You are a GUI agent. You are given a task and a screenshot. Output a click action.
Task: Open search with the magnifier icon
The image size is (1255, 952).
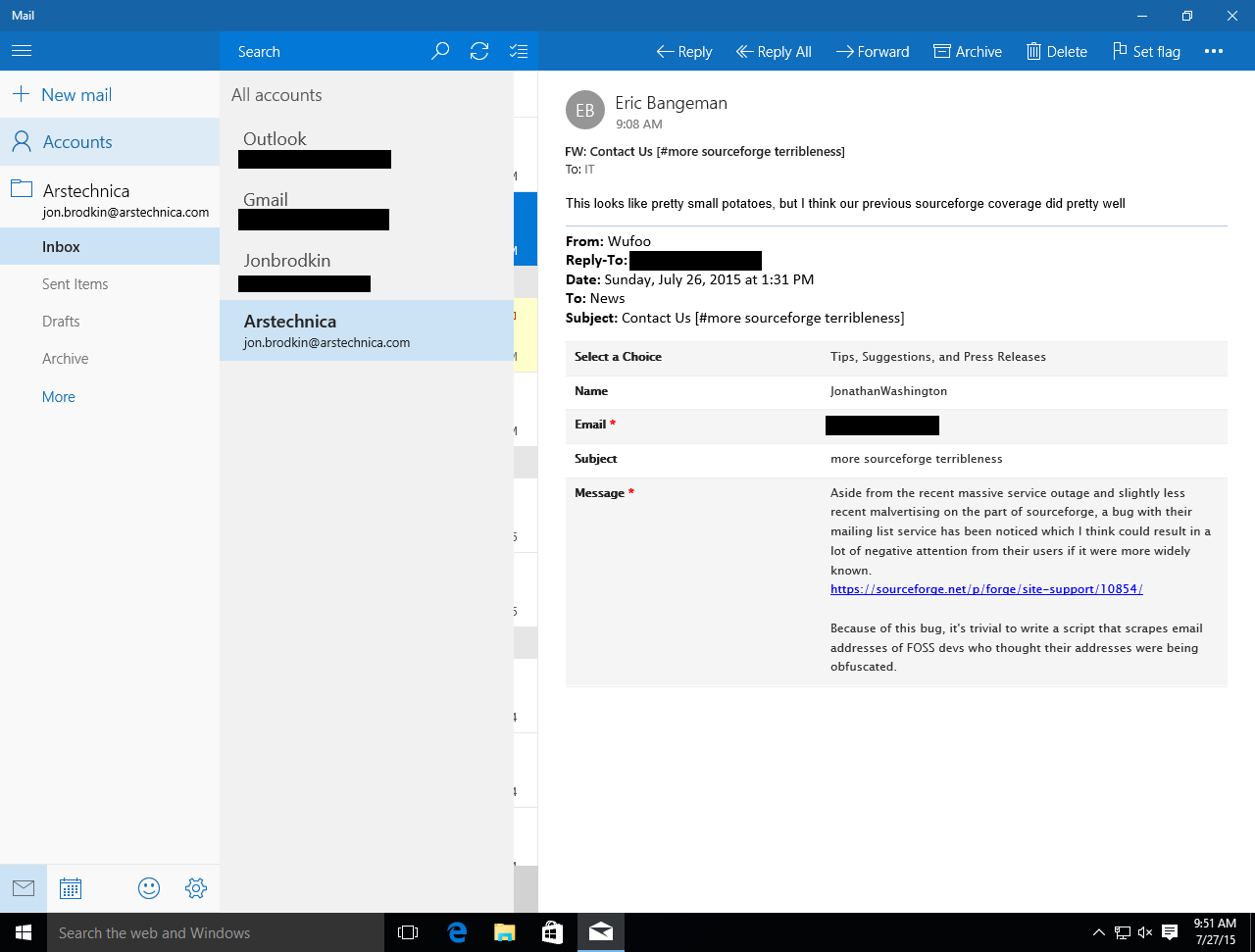click(x=439, y=51)
